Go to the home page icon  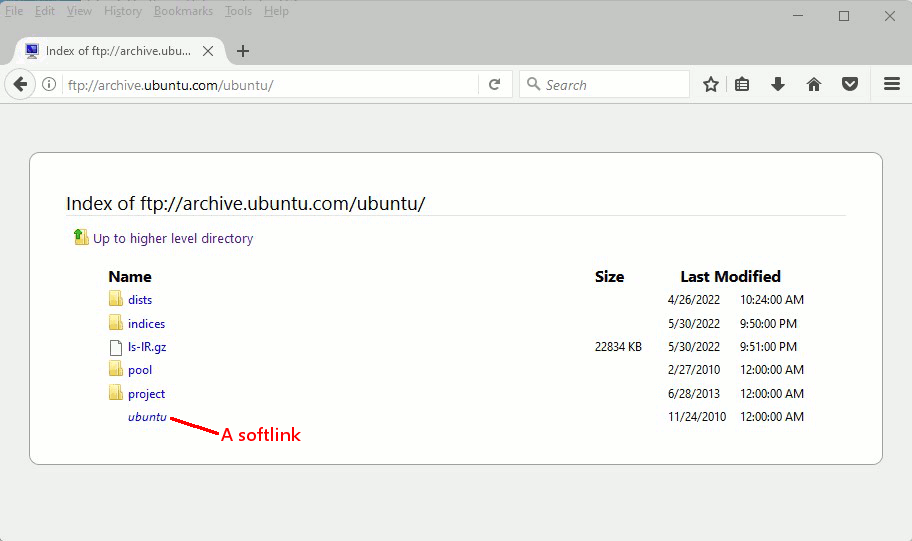pyautogui.click(x=814, y=84)
